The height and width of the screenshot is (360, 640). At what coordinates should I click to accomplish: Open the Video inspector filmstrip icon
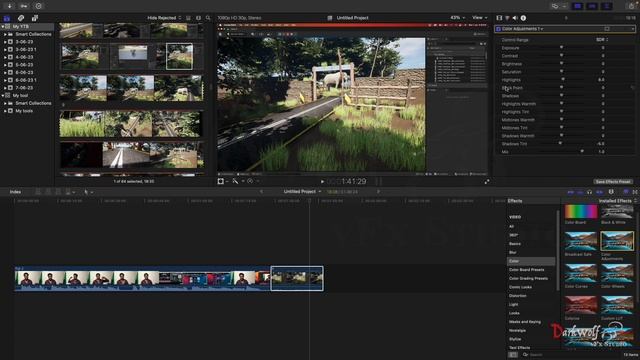coord(499,18)
